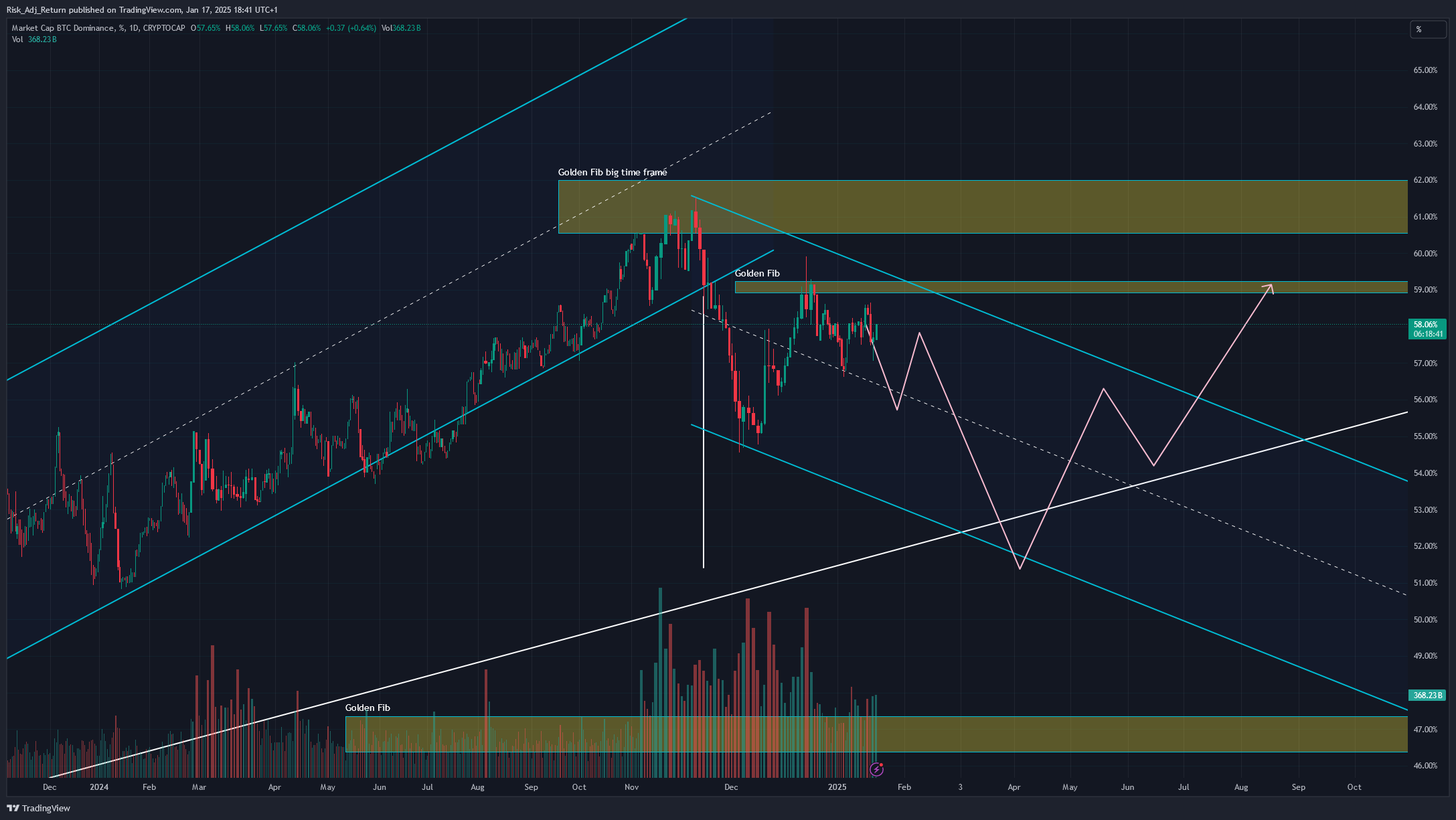Click the 'Jul' label between Jun and Aug 2025
This screenshot has width=1456, height=820.
(x=1184, y=787)
